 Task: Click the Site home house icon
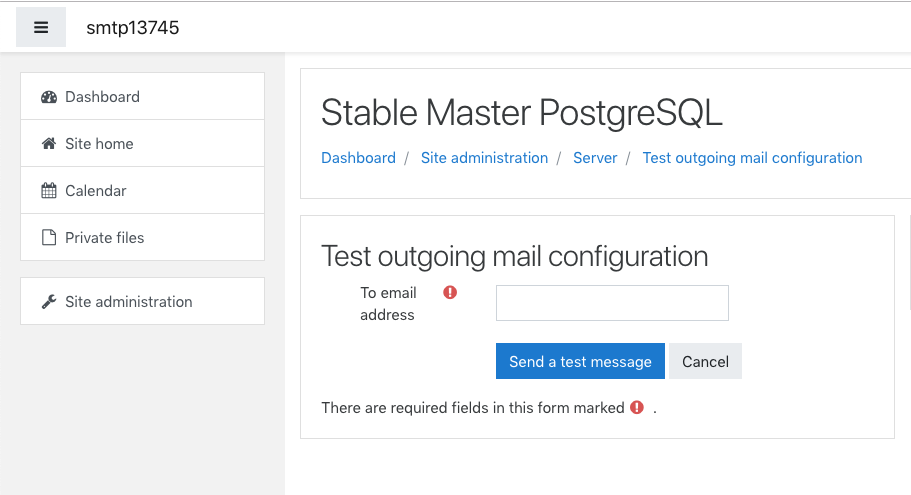pyautogui.click(x=49, y=144)
